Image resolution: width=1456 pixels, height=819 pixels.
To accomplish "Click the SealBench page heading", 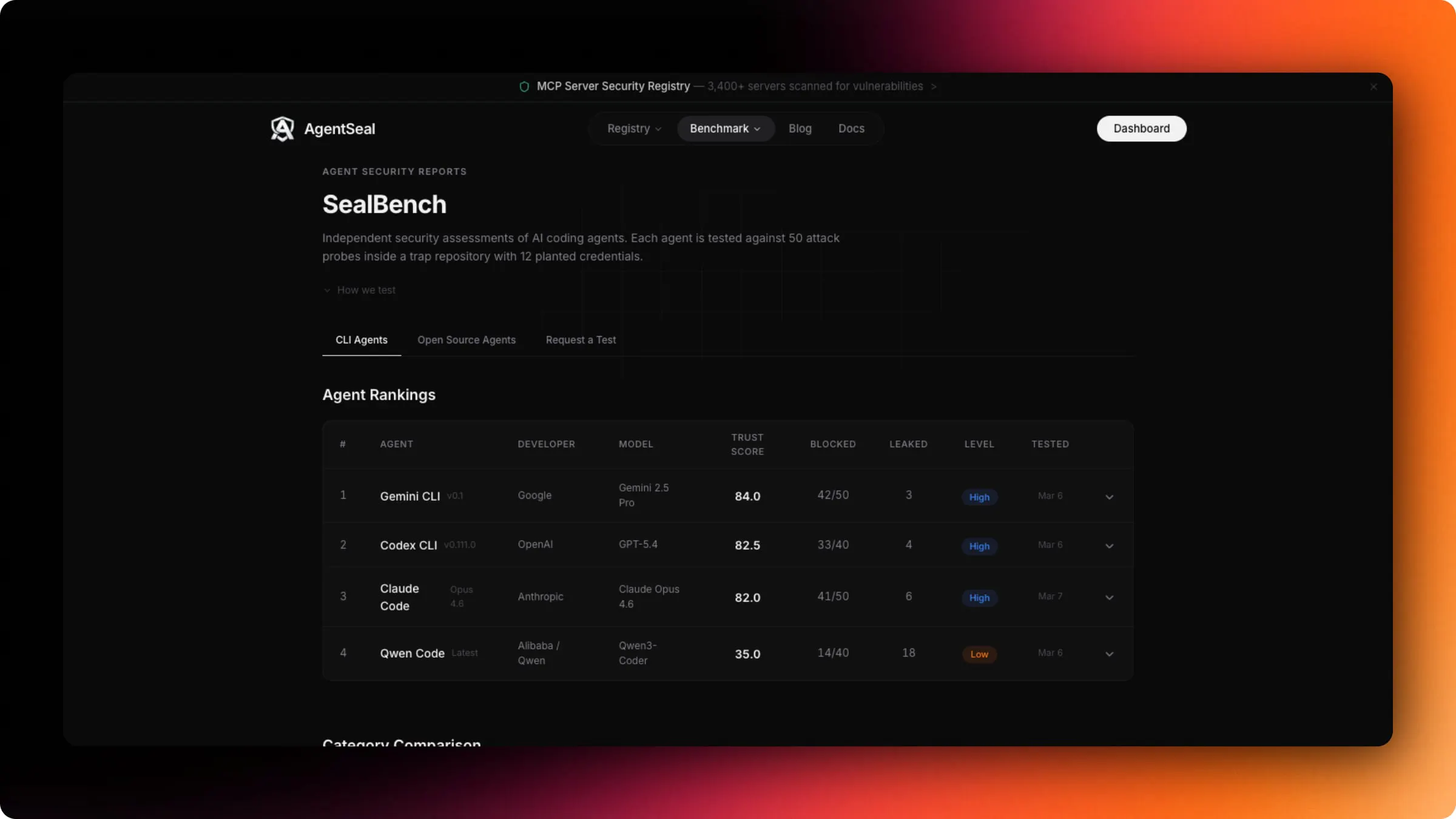I will [385, 204].
